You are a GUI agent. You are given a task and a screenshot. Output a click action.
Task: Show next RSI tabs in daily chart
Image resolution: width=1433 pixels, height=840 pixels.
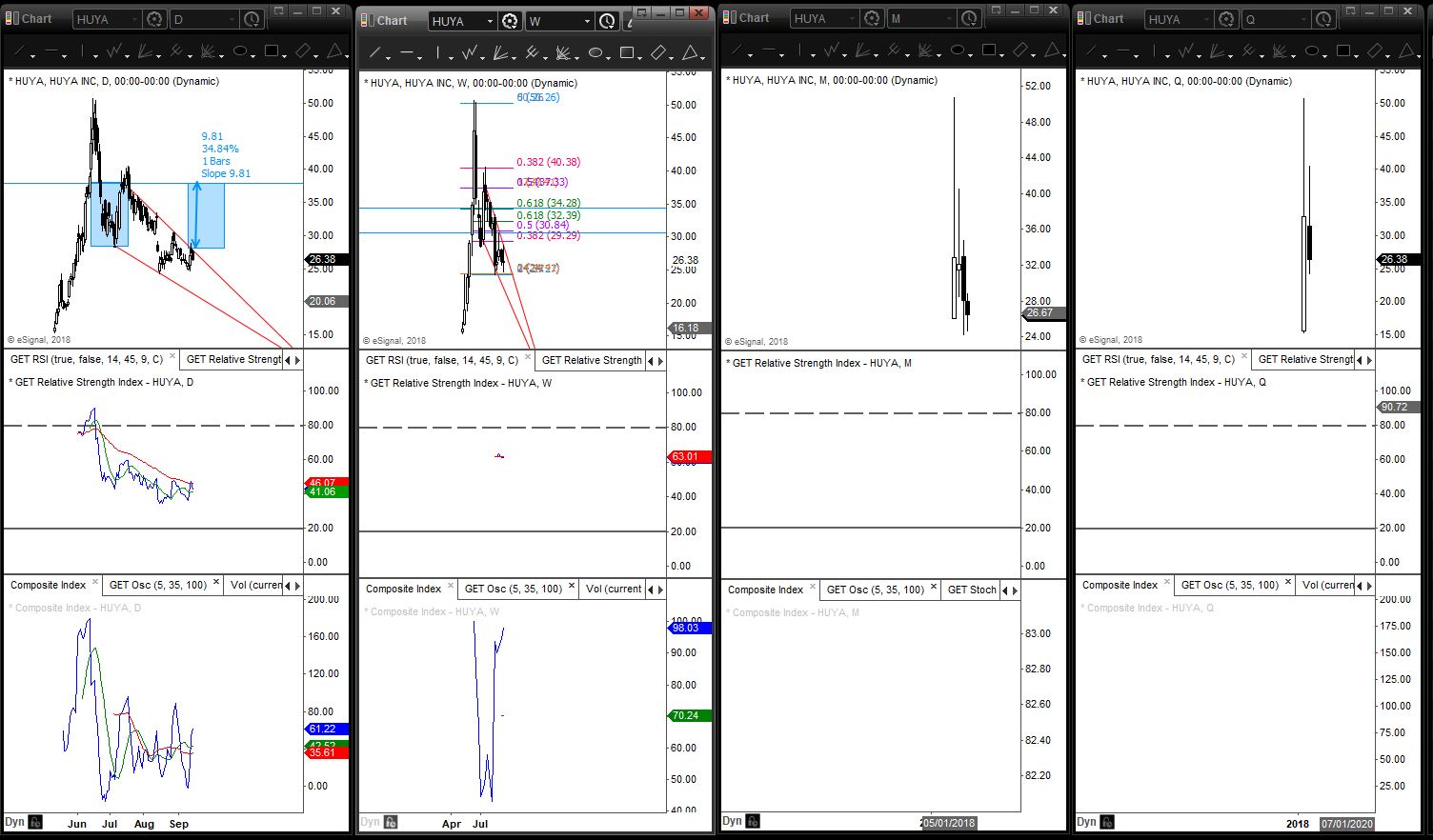298,360
